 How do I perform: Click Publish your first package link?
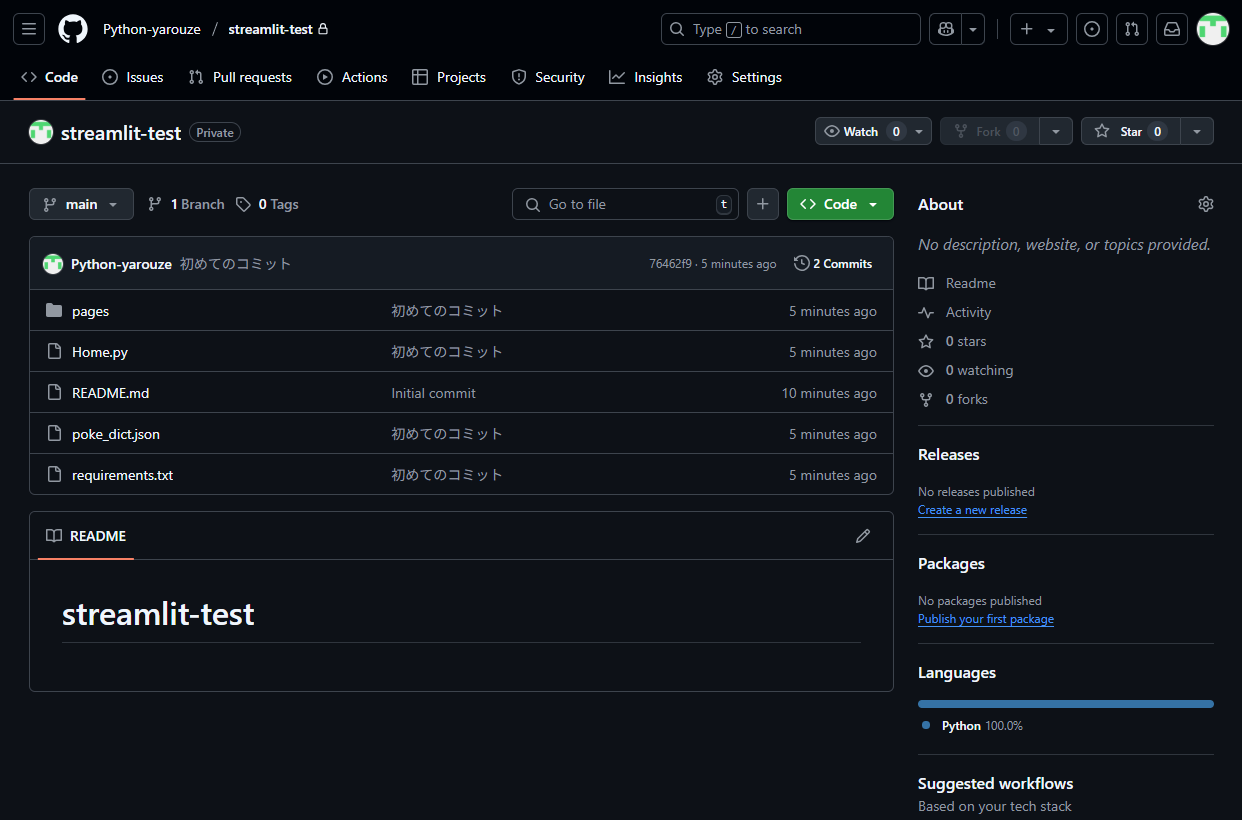coord(986,619)
